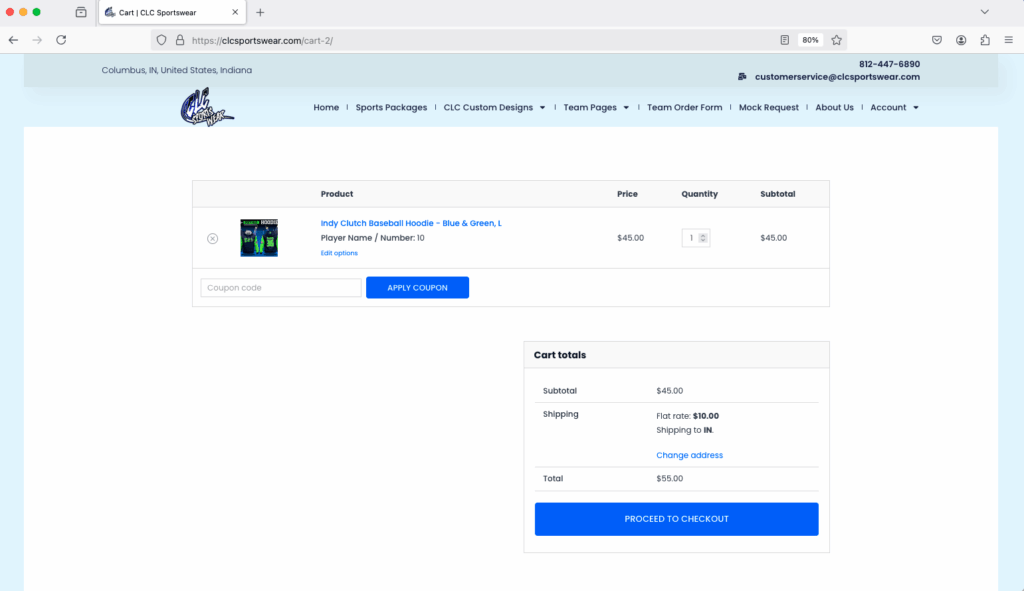Viewport: 1024px width, 591px height.
Task: Open the Pocket save icon
Action: (937, 40)
